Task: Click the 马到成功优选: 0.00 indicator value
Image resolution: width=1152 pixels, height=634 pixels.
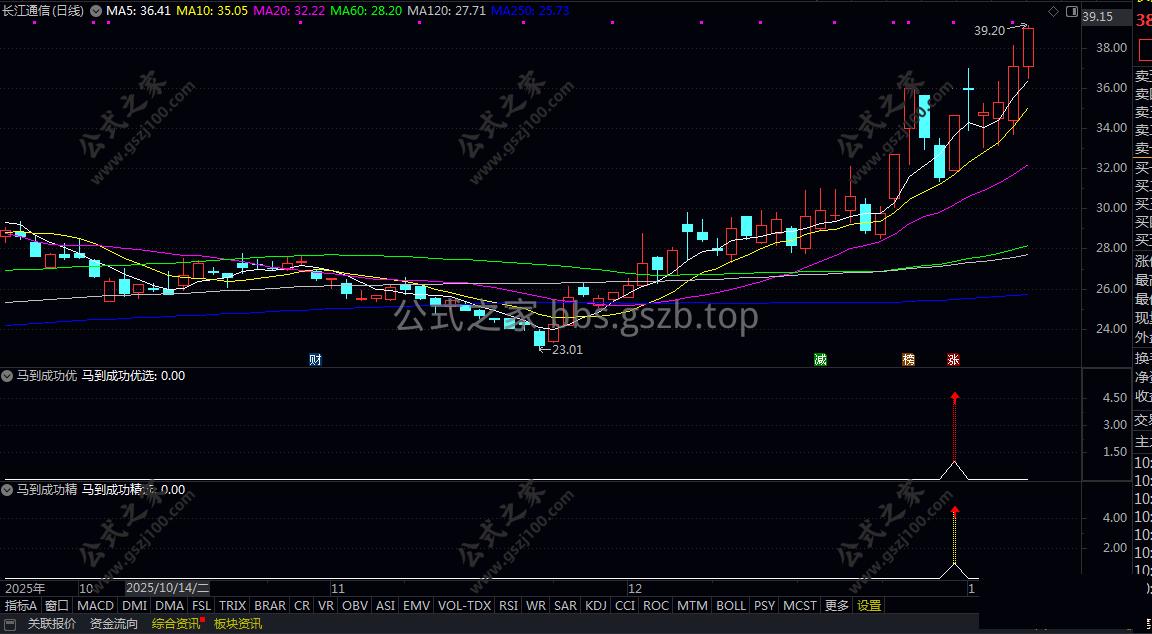Action: [134, 375]
